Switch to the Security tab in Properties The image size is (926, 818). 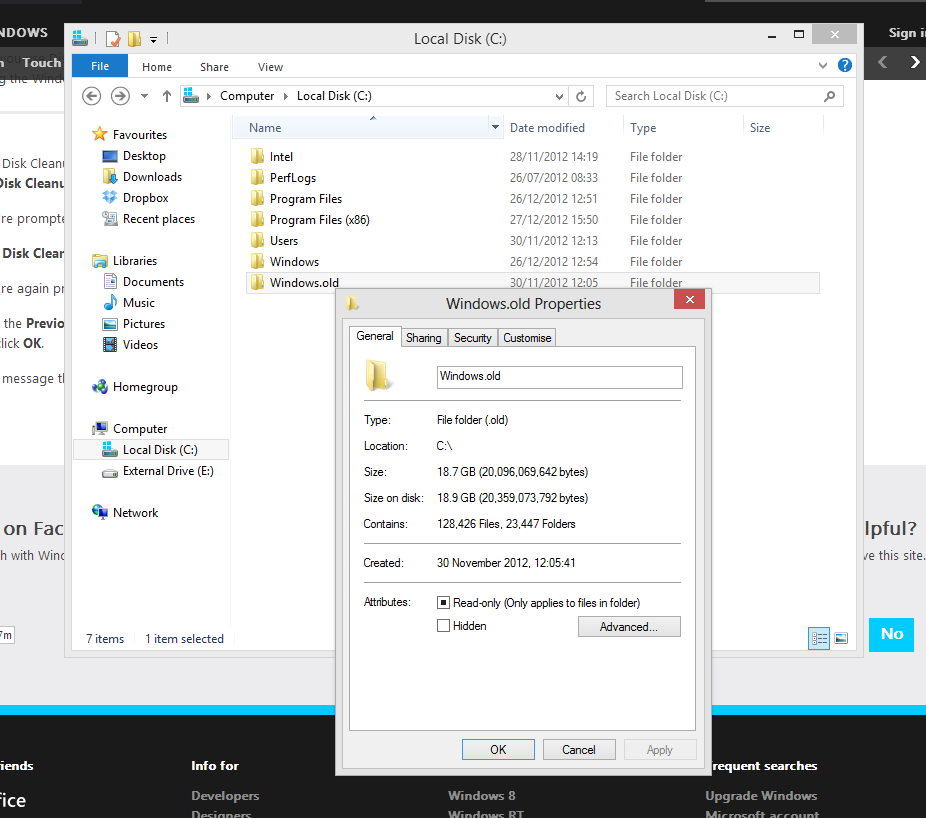coord(472,338)
